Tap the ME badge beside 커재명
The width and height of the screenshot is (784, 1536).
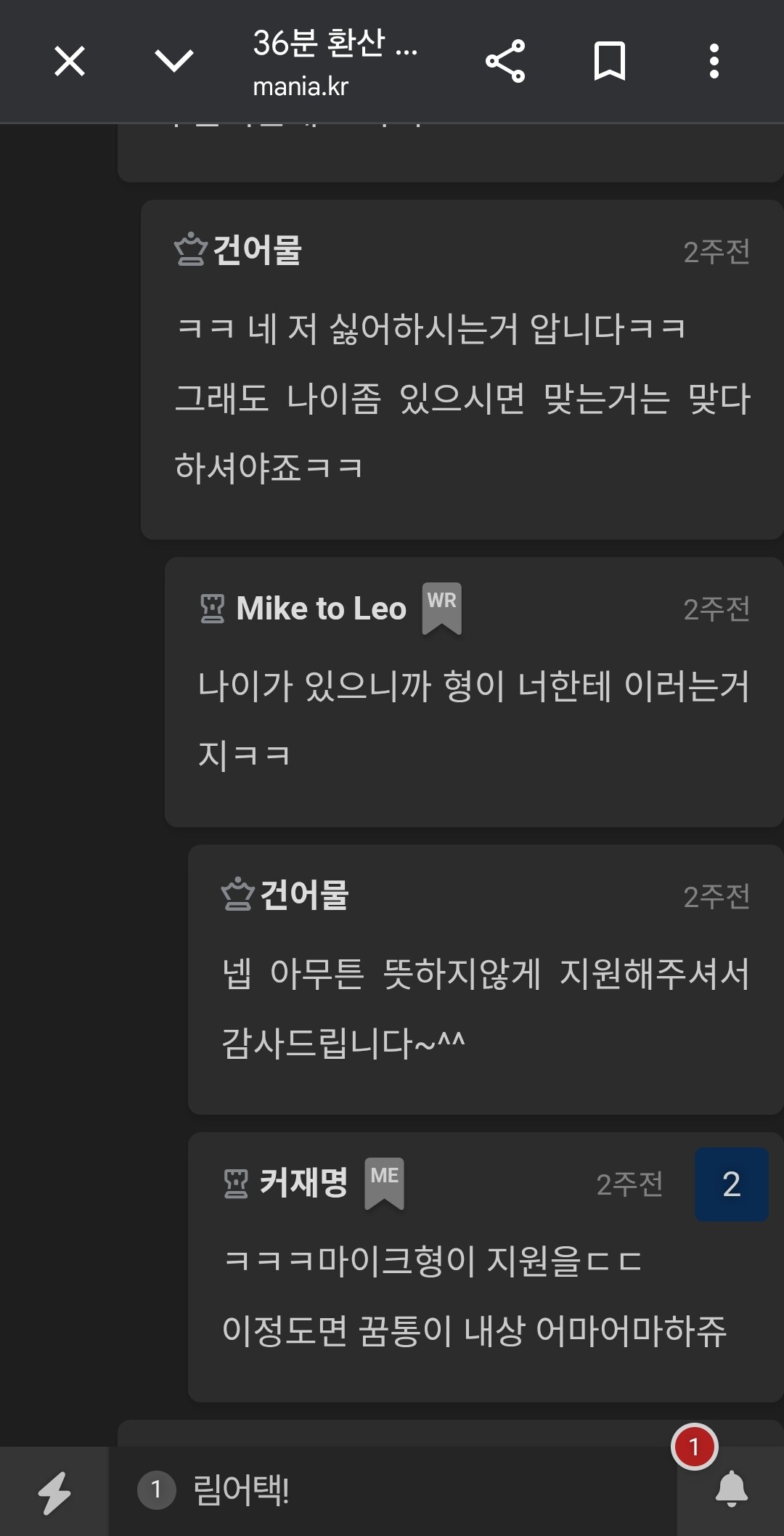tap(384, 1183)
